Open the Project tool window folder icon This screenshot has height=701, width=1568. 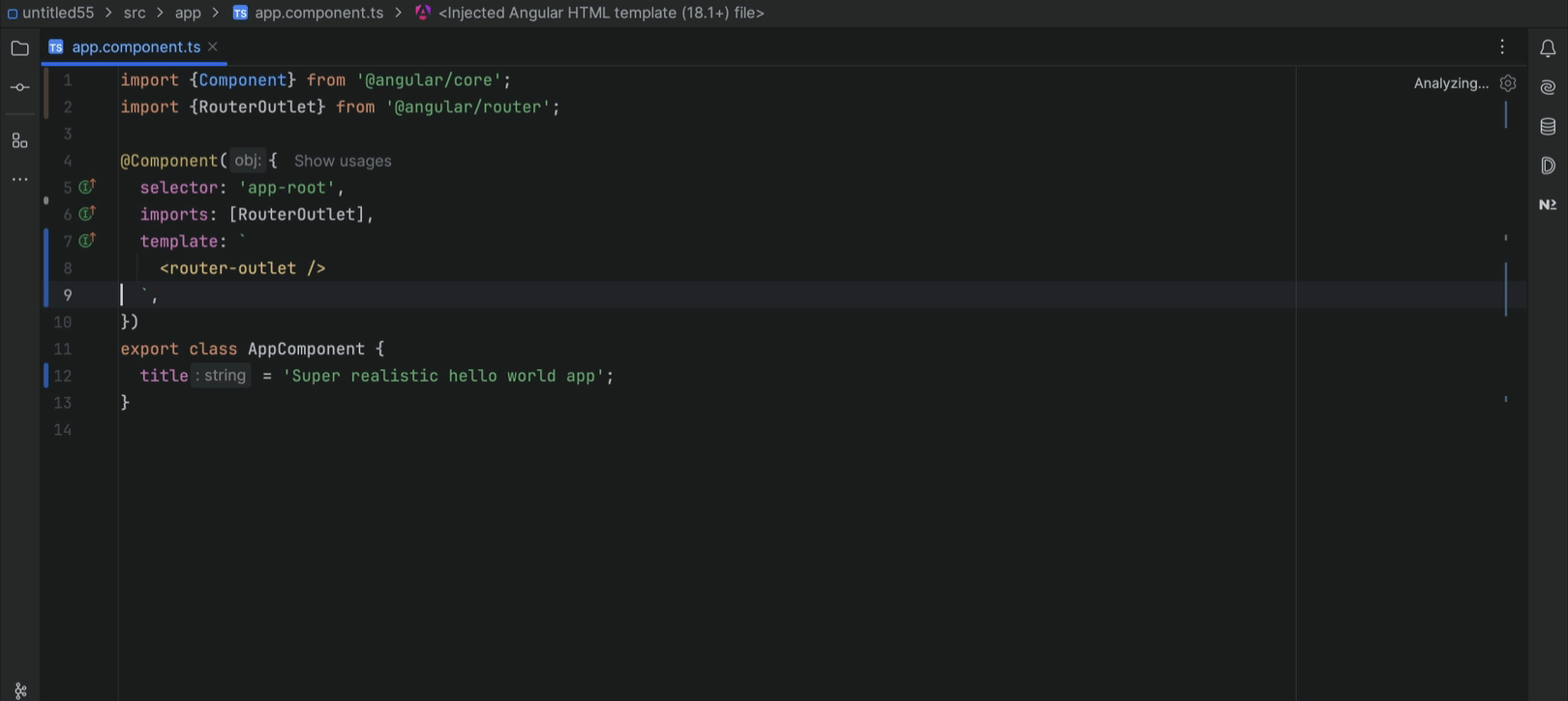coord(19,48)
